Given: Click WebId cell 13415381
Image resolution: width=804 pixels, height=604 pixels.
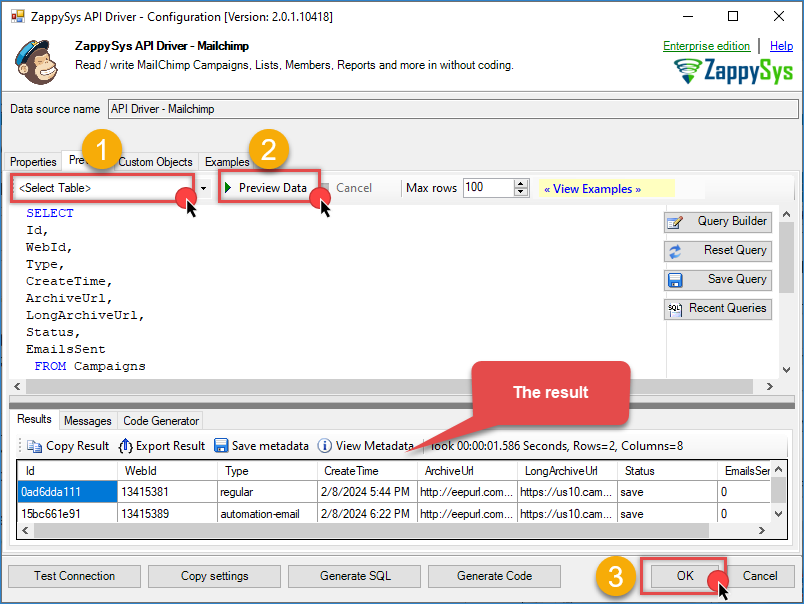Looking at the screenshot, I should pyautogui.click(x=167, y=492).
